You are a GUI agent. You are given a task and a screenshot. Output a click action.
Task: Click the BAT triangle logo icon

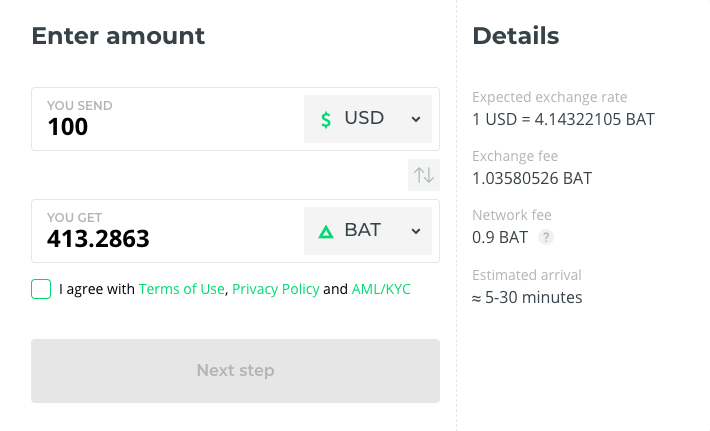point(326,231)
